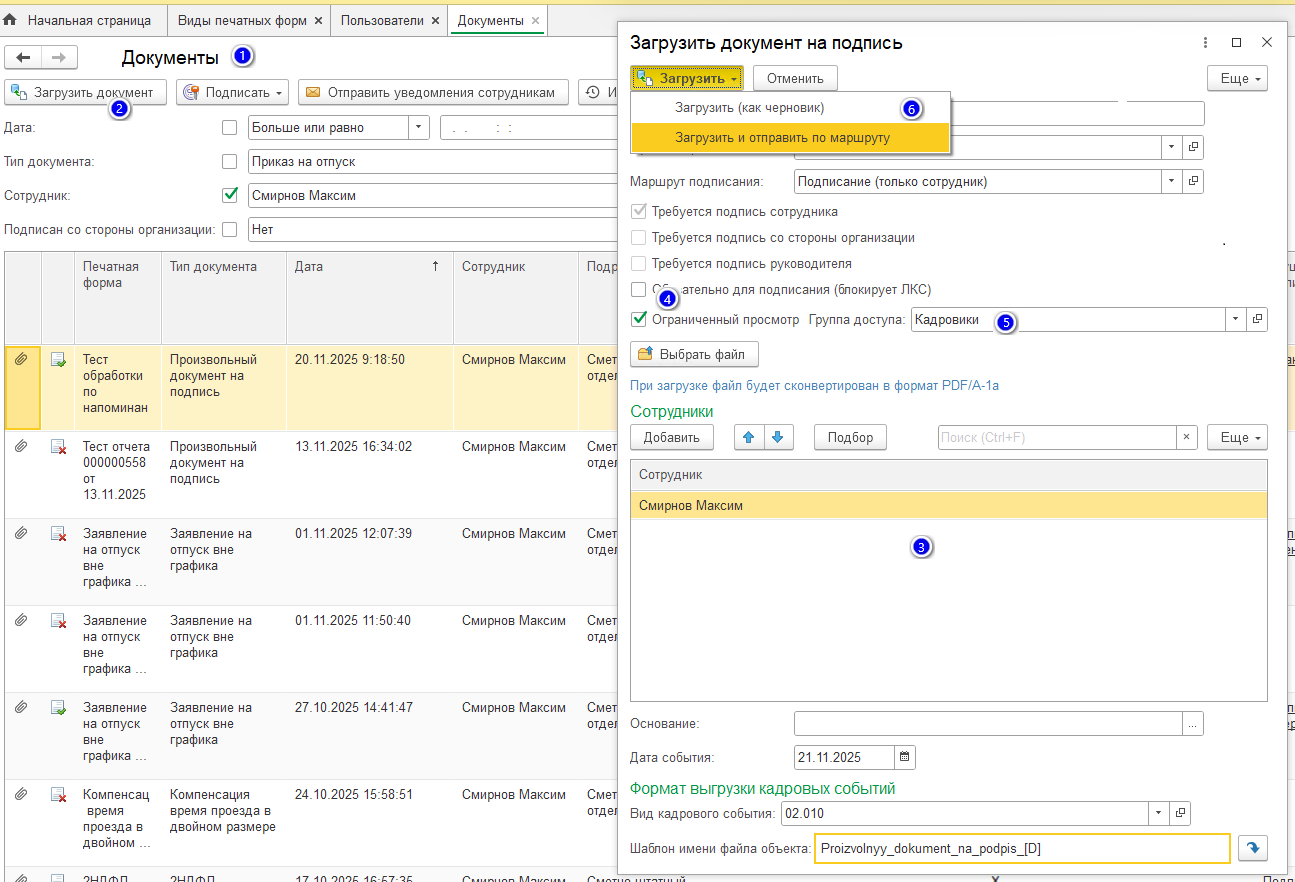The height and width of the screenshot is (882, 1295).
Task: Move employee down with the down arrow
Action: coord(780,437)
